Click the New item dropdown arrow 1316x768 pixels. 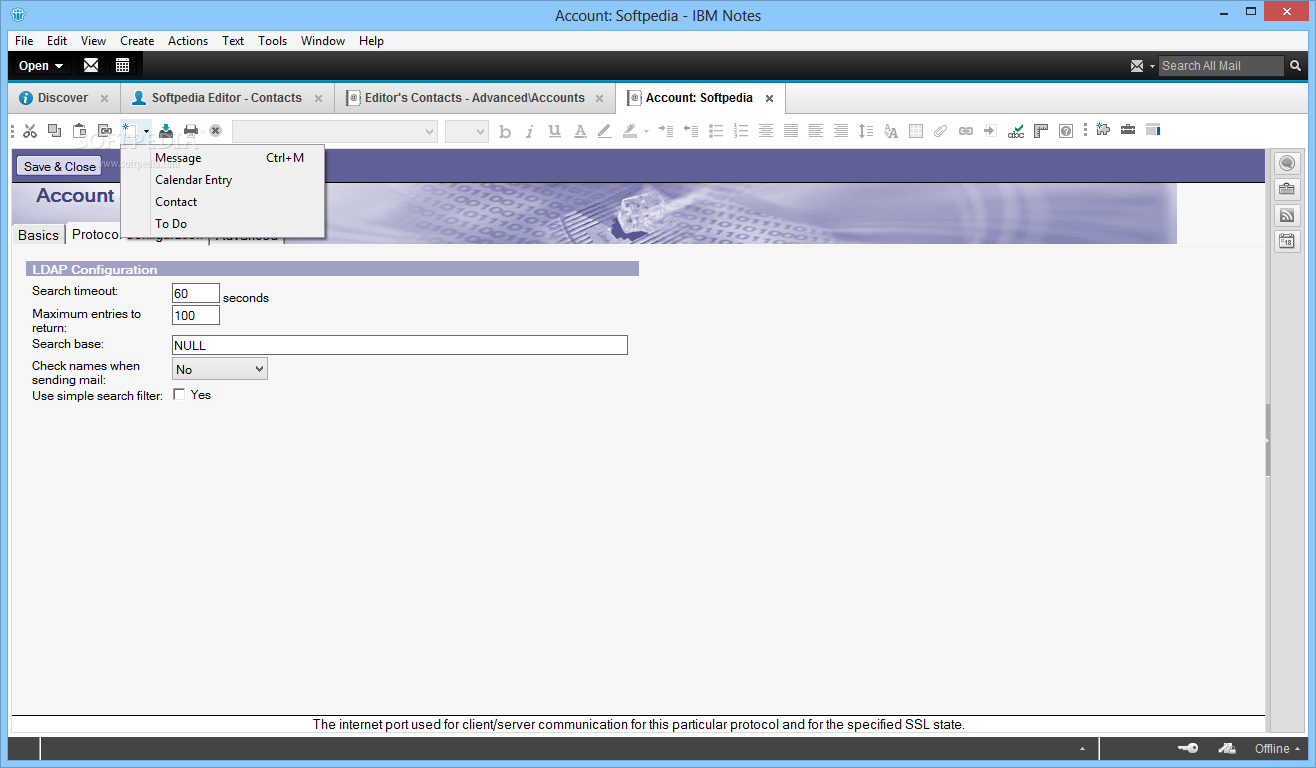coord(146,131)
